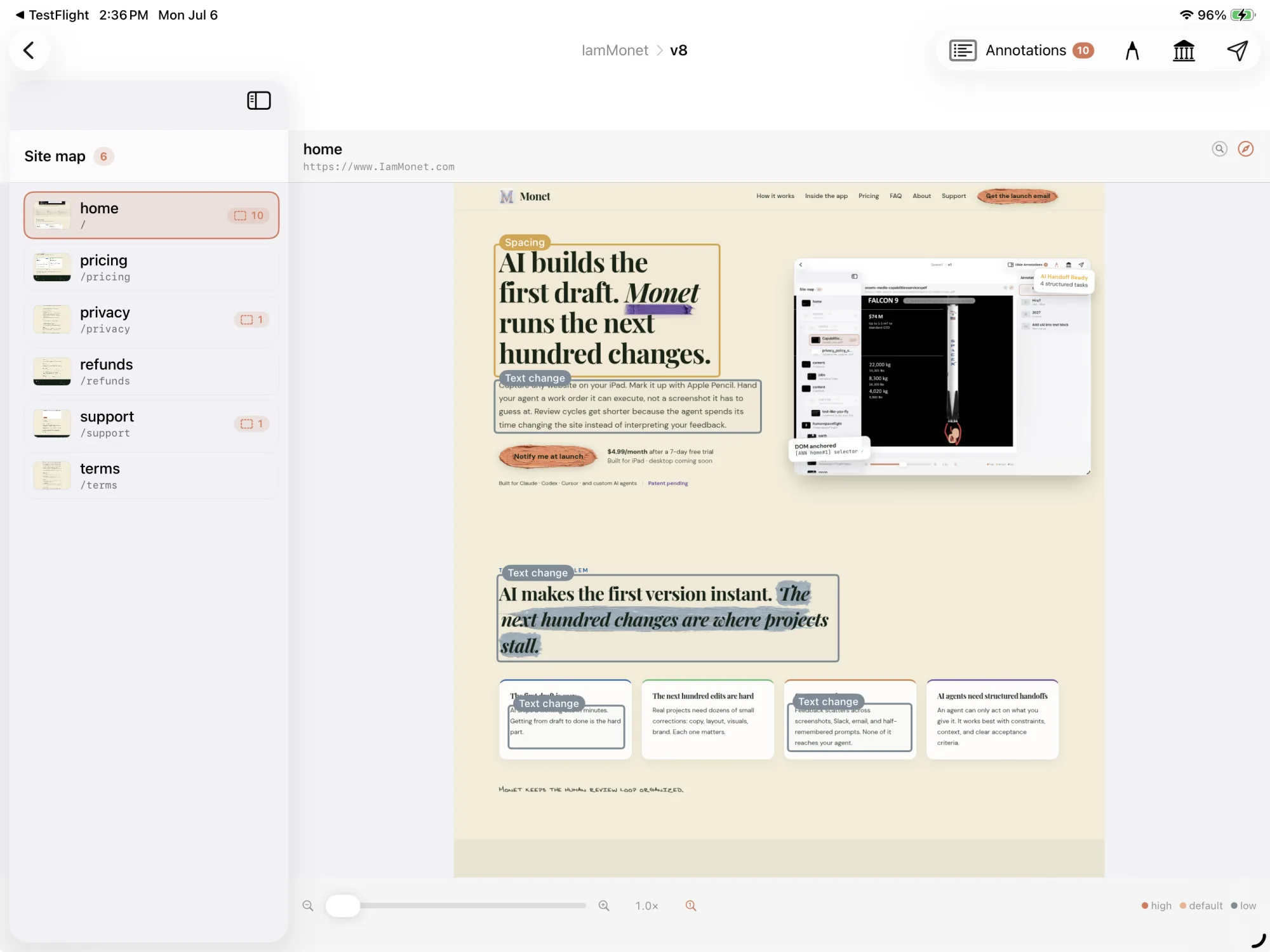Click the URL https://www.IamMonet.com
This screenshot has width=1270, height=952.
pyautogui.click(x=378, y=167)
